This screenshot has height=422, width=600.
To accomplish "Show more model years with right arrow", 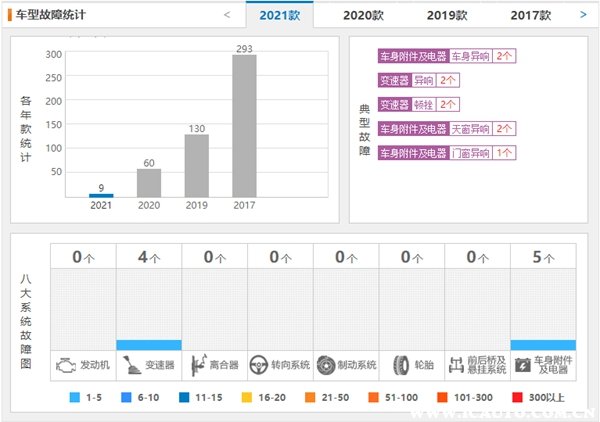I will [x=583, y=15].
